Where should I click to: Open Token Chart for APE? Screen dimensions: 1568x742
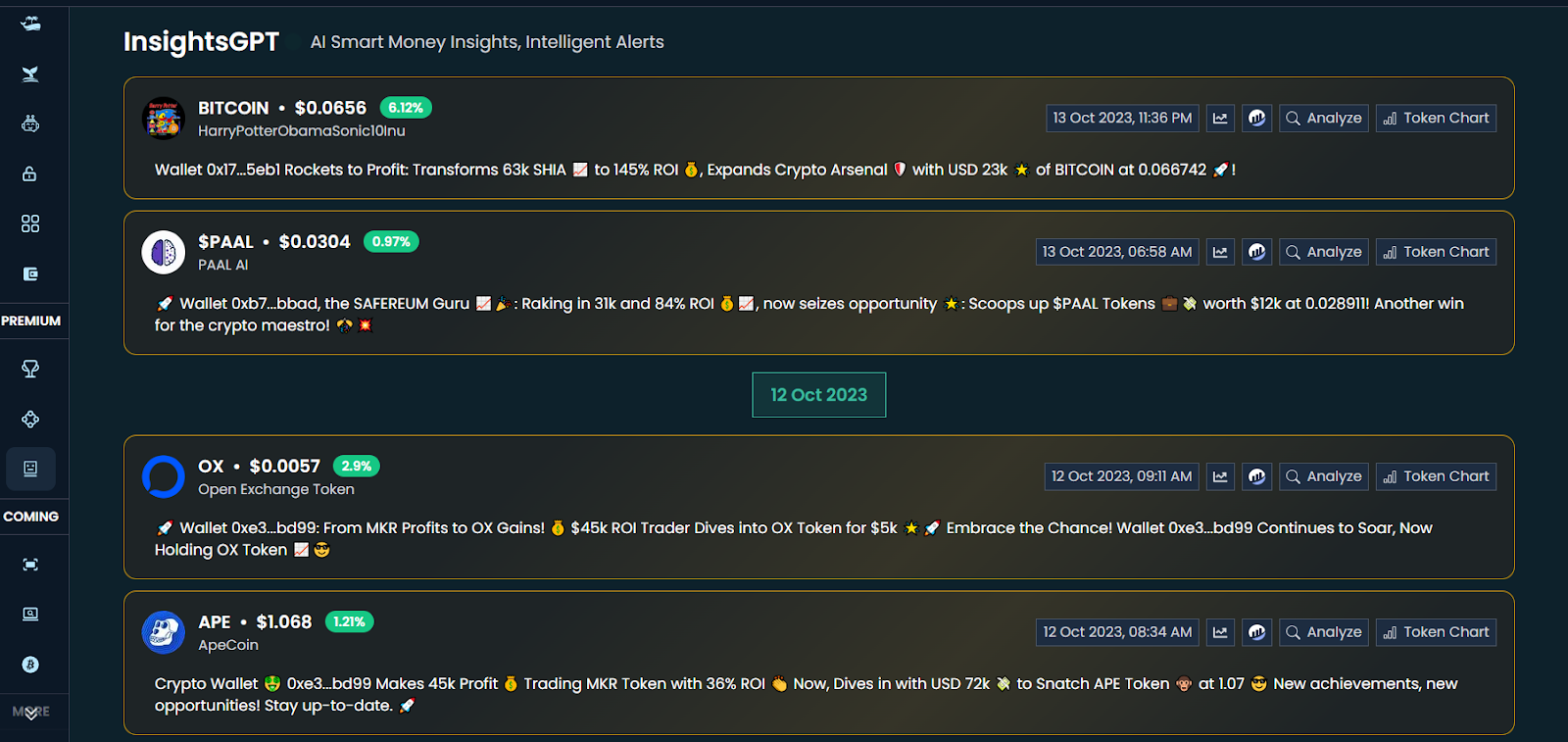[x=1436, y=632]
